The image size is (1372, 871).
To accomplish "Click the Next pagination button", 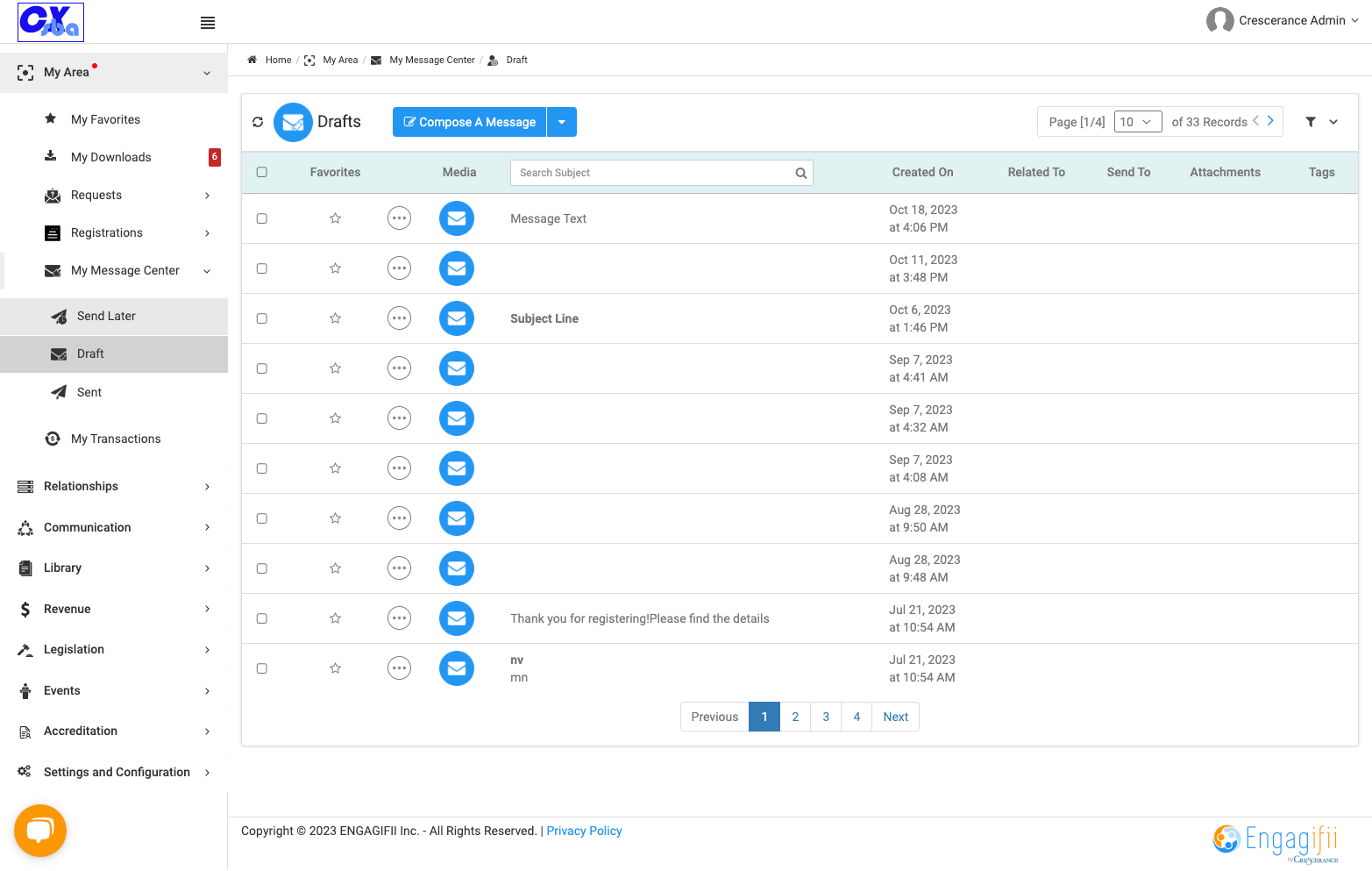I will 896,717.
